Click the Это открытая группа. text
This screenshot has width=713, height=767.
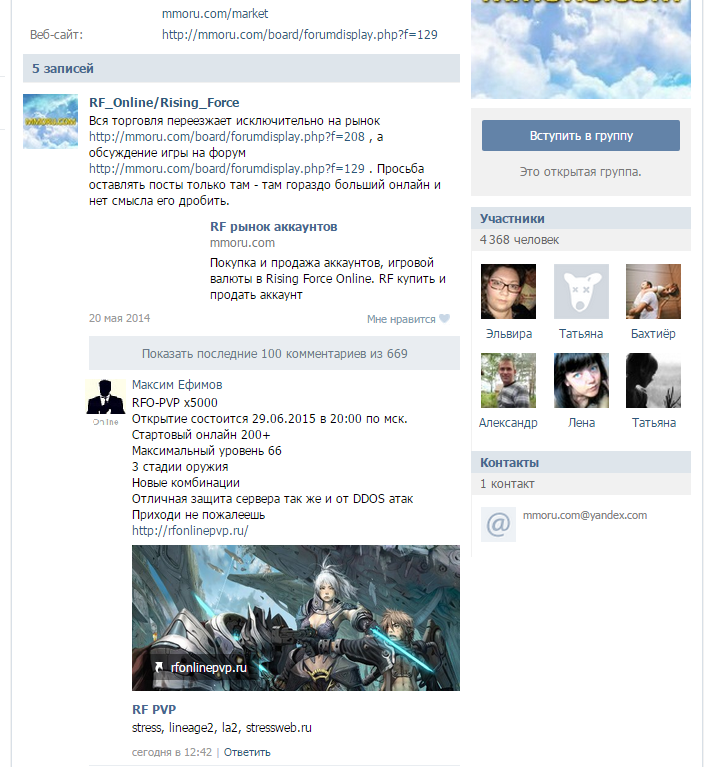(580, 172)
